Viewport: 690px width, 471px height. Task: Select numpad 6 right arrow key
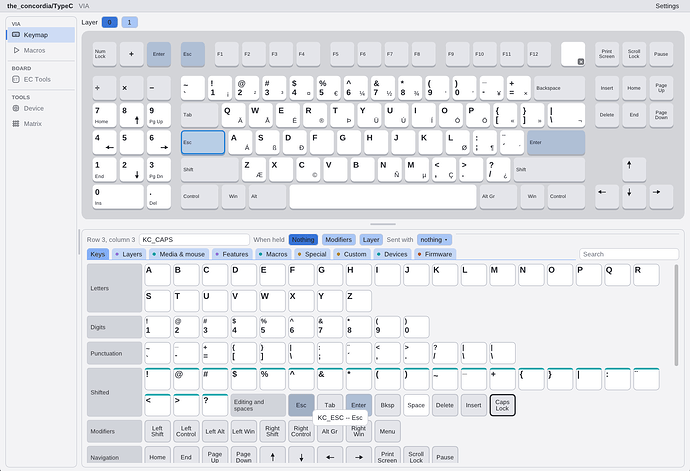[158, 142]
